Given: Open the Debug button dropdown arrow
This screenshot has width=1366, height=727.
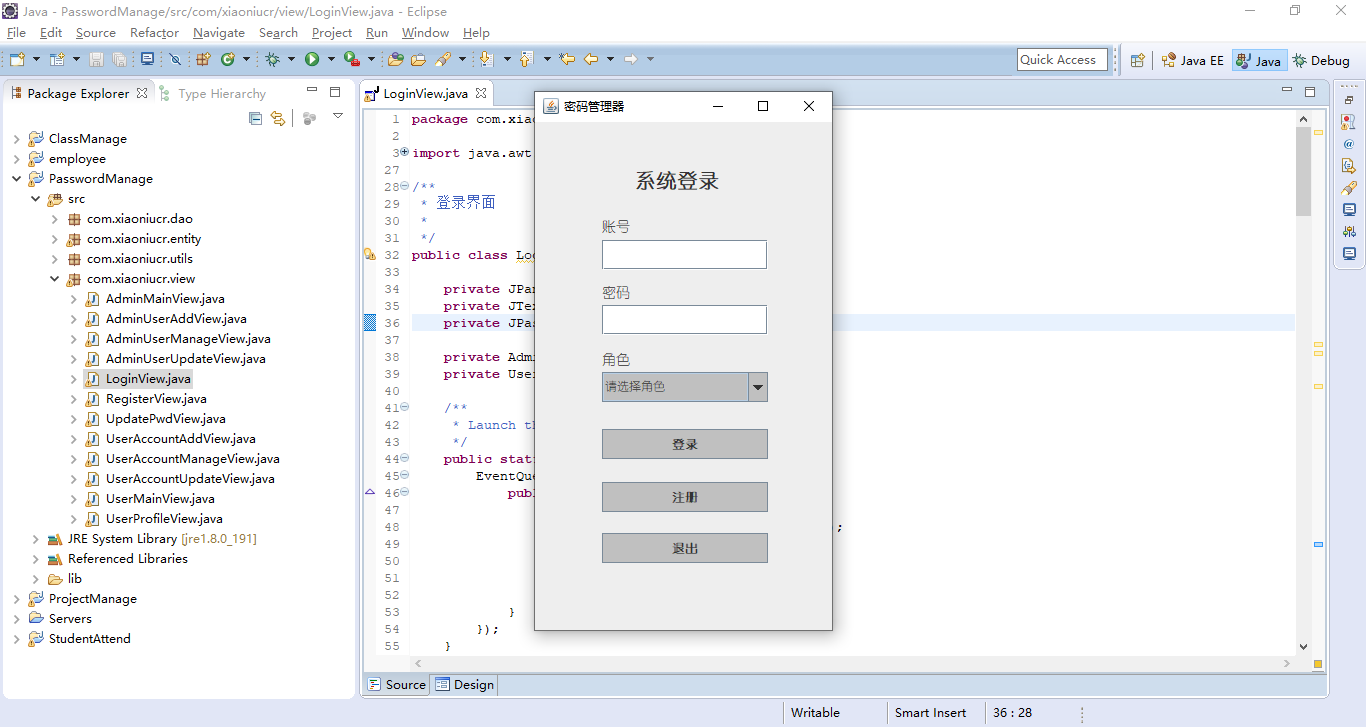Looking at the screenshot, I should 291,59.
